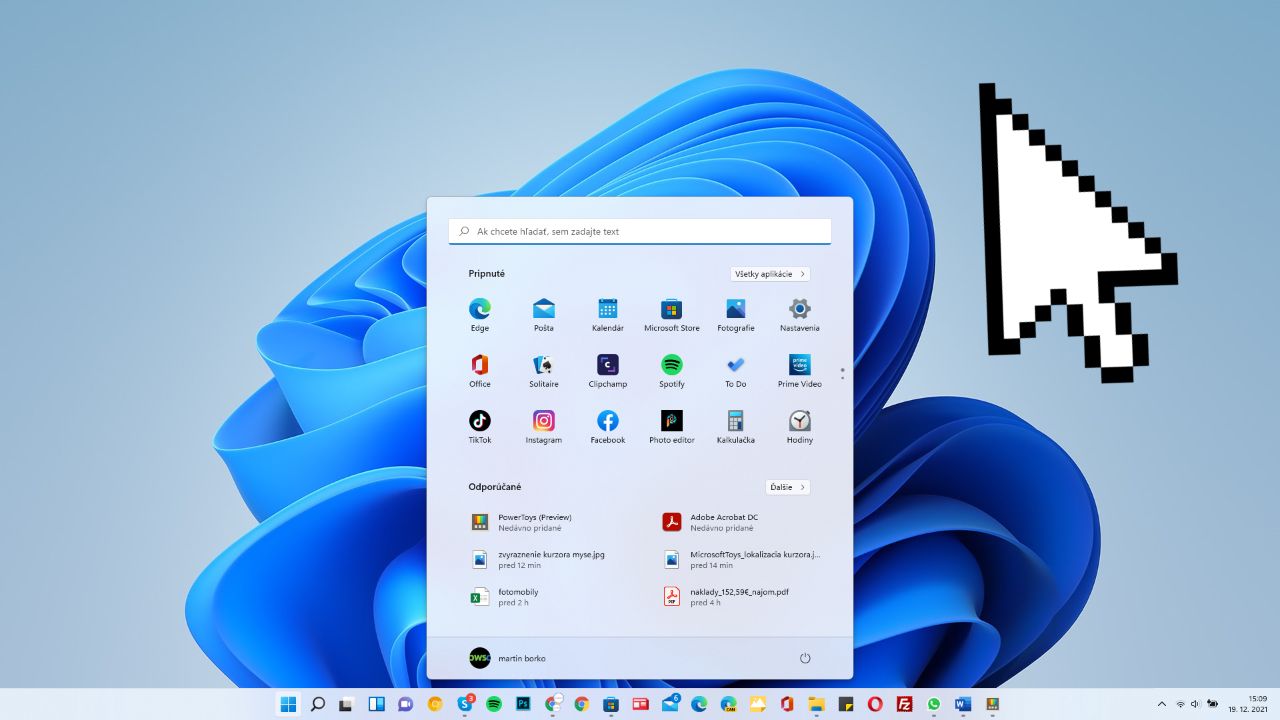Launch TikTok from pinned apps
Screen dimensions: 1280x720
(x=480, y=426)
